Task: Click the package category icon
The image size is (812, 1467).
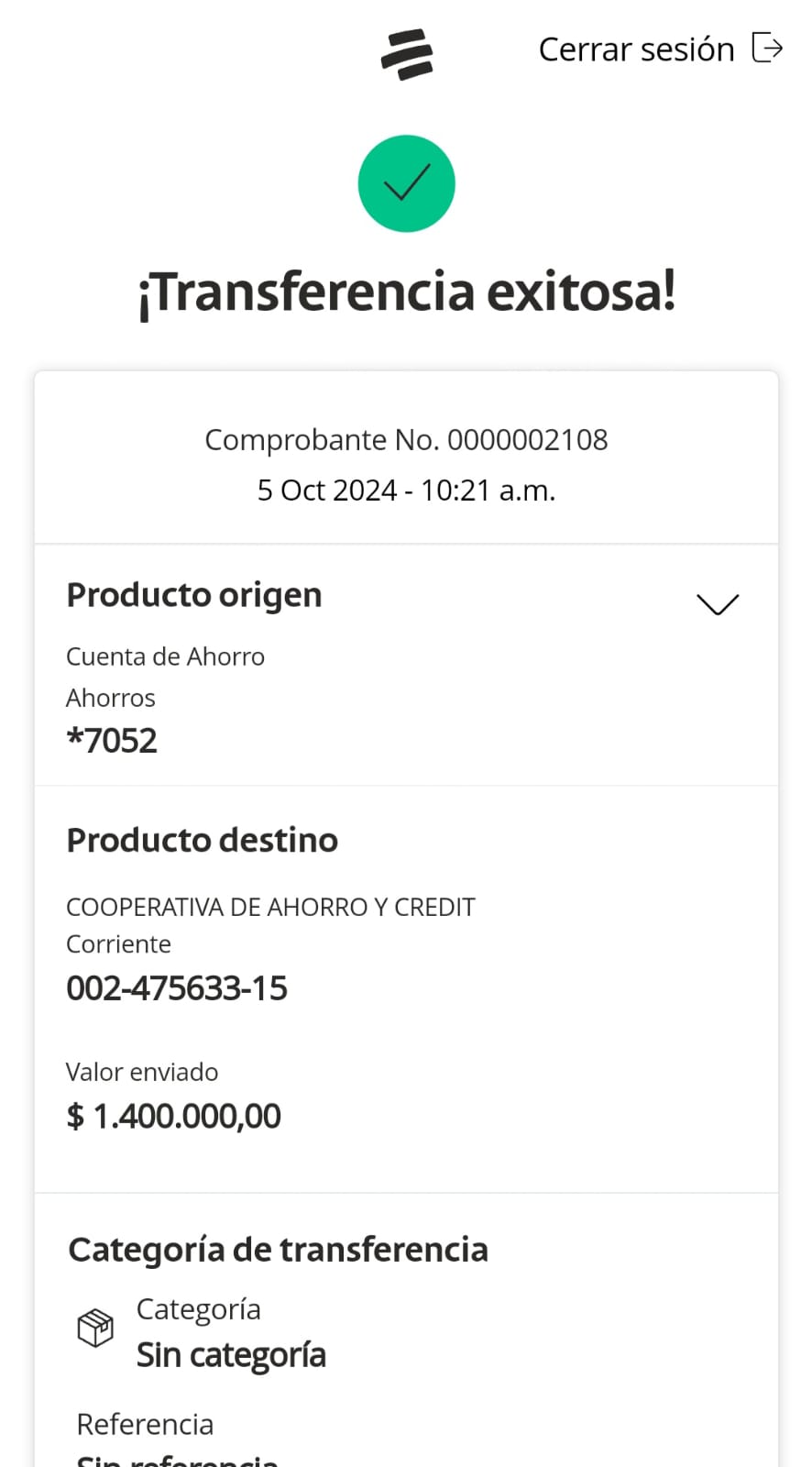Action: (x=95, y=1328)
